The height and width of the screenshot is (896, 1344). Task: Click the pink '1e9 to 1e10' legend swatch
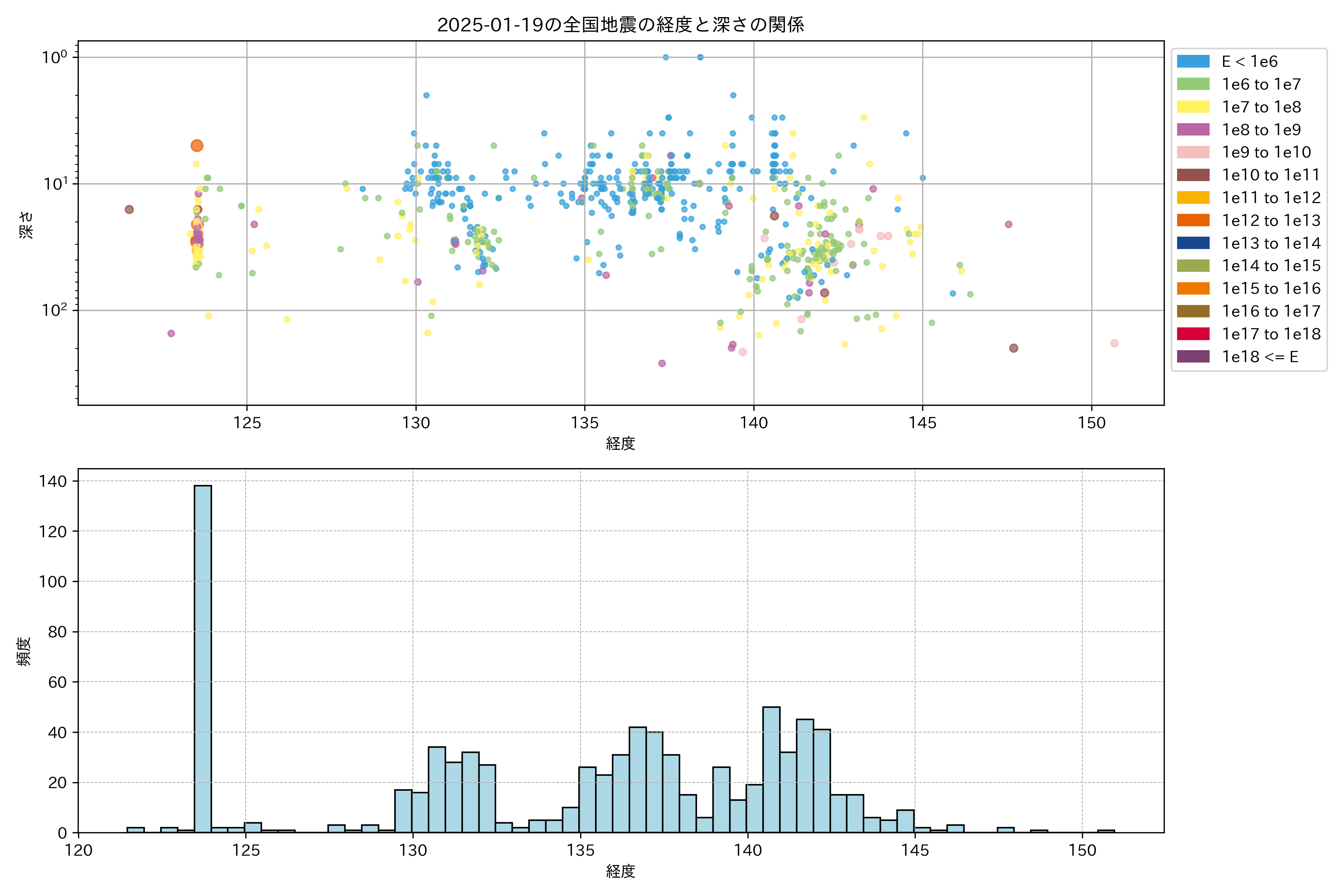click(x=1192, y=152)
